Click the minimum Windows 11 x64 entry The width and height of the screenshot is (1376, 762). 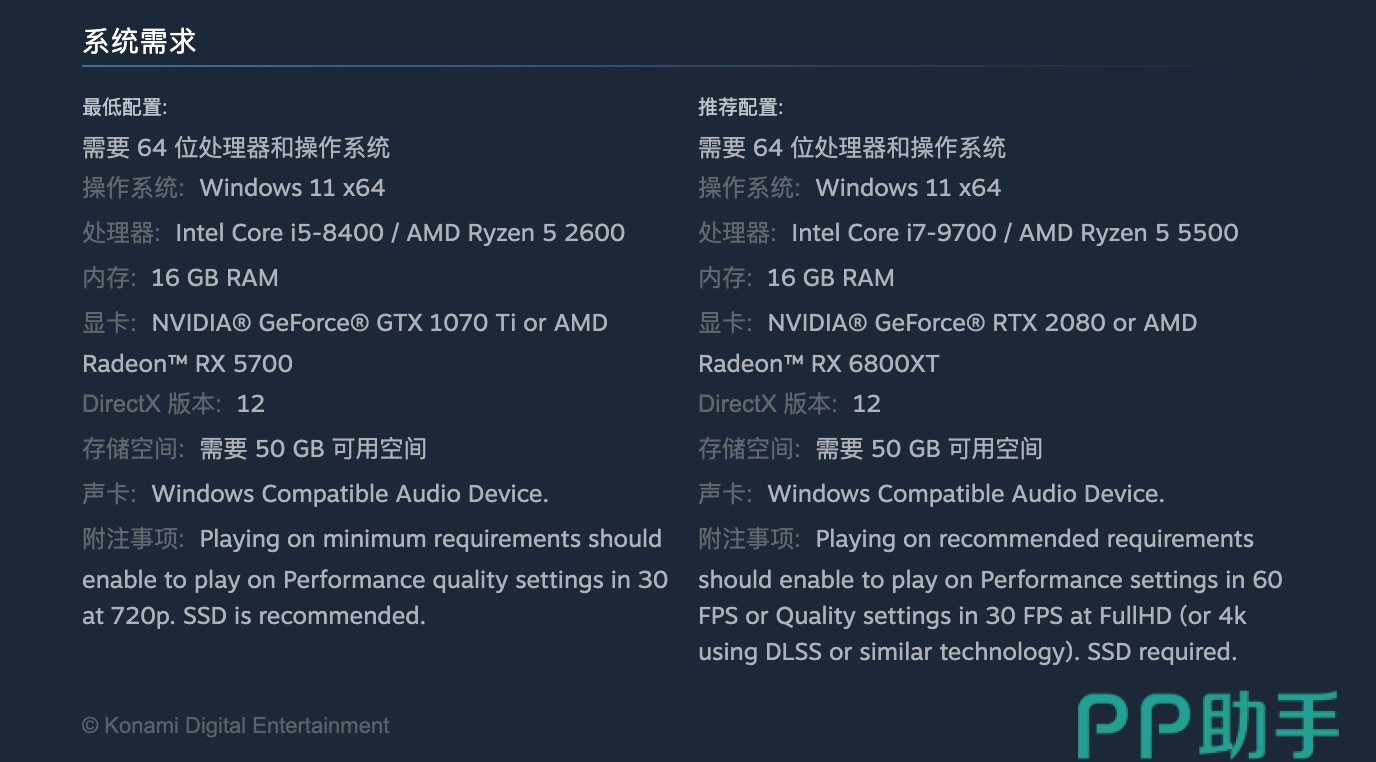point(292,188)
